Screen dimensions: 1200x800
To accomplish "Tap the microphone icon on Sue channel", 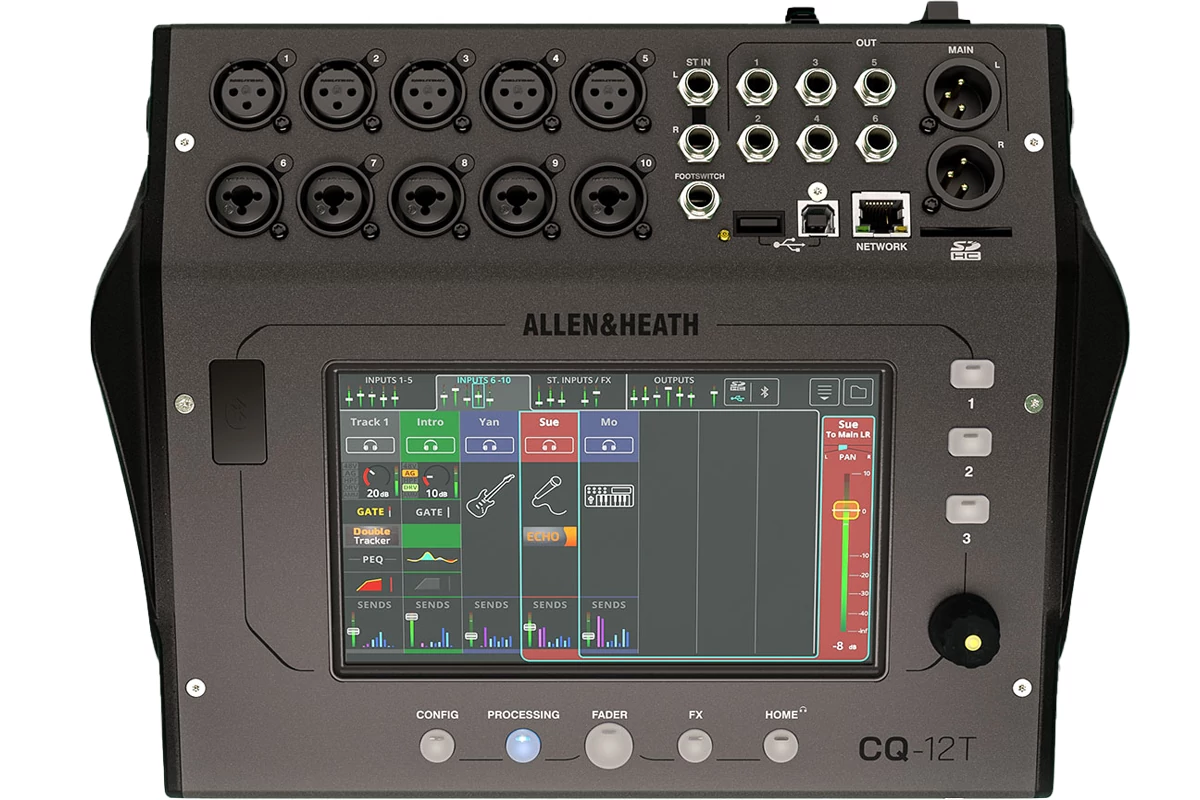I will [x=549, y=494].
